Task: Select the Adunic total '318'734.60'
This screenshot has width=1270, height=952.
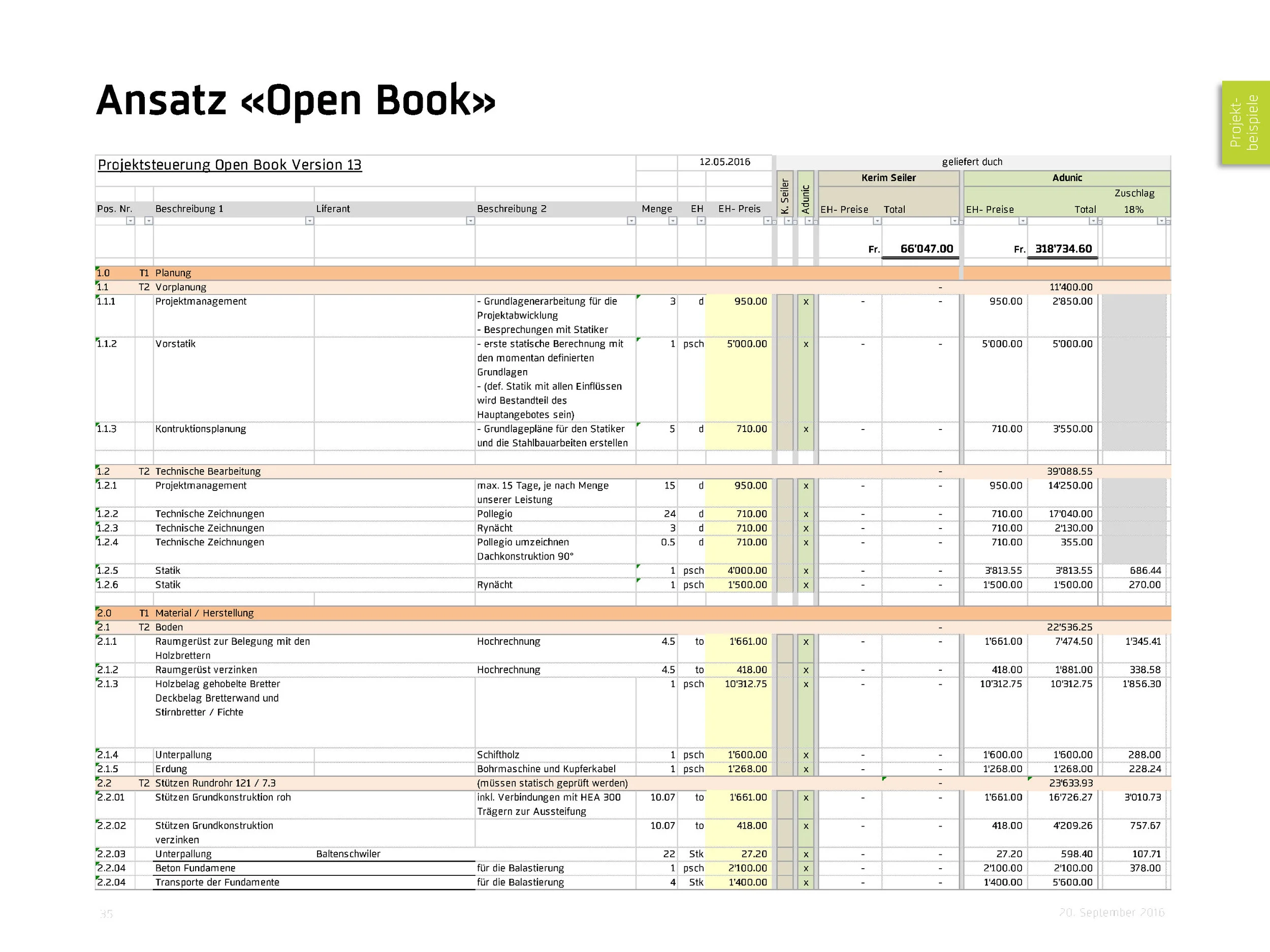Action: click(x=1063, y=248)
